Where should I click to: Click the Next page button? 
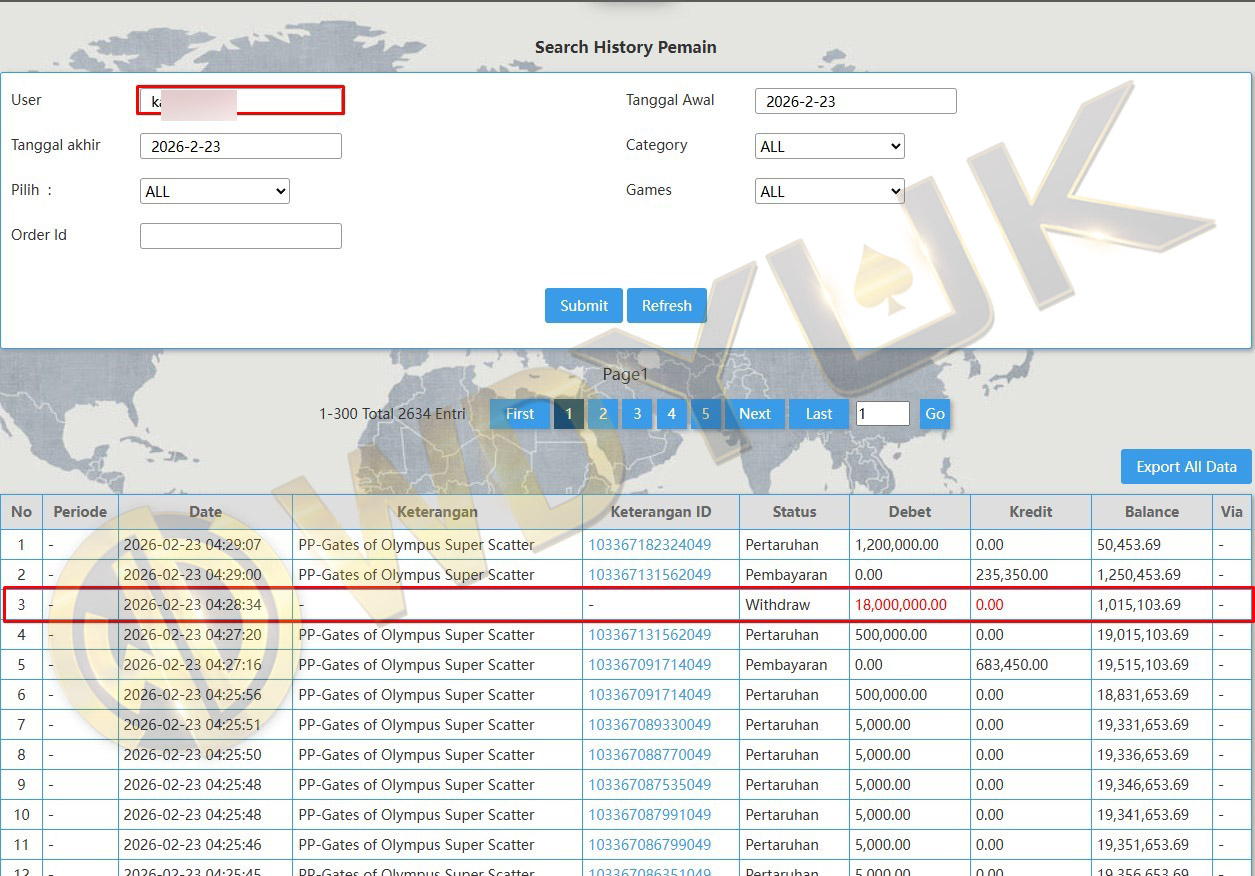(754, 414)
